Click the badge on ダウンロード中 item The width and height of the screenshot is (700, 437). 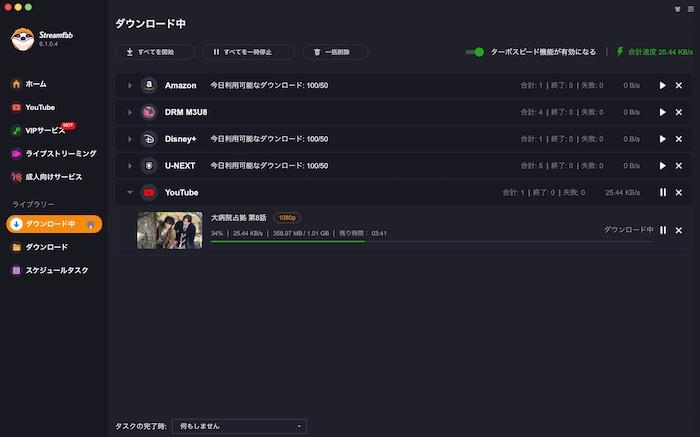91,225
